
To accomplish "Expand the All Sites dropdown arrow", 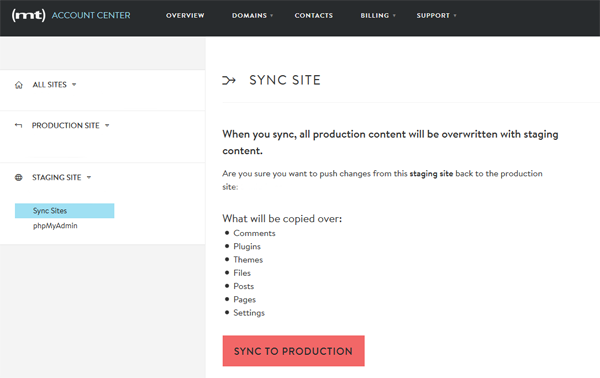I will (x=74, y=85).
